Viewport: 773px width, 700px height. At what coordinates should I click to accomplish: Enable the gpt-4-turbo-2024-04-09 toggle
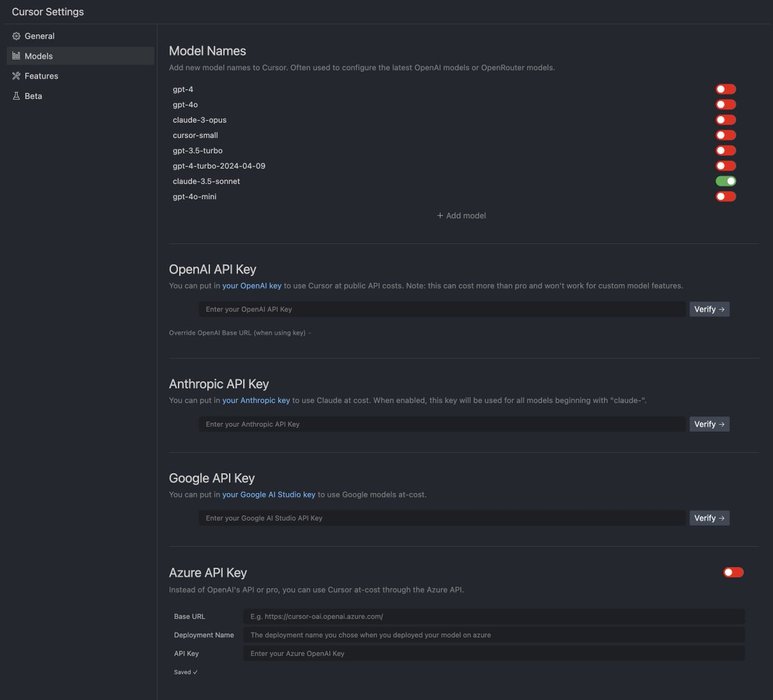[x=726, y=166]
